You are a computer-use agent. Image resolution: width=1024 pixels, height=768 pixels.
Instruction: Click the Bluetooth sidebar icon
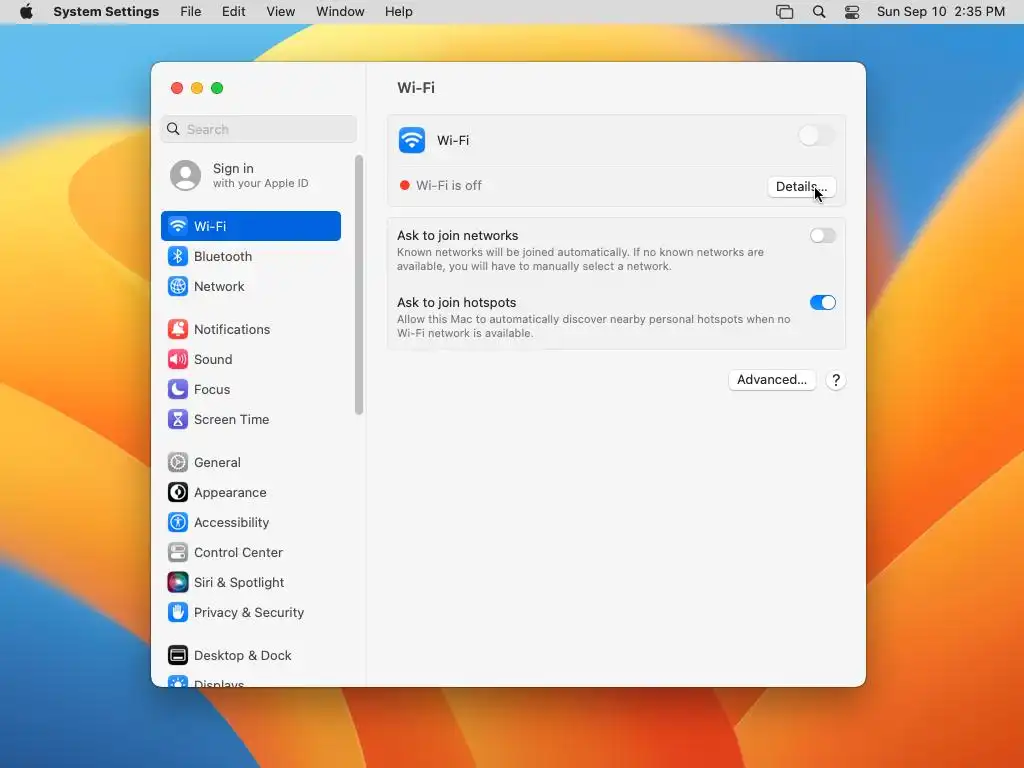click(178, 256)
